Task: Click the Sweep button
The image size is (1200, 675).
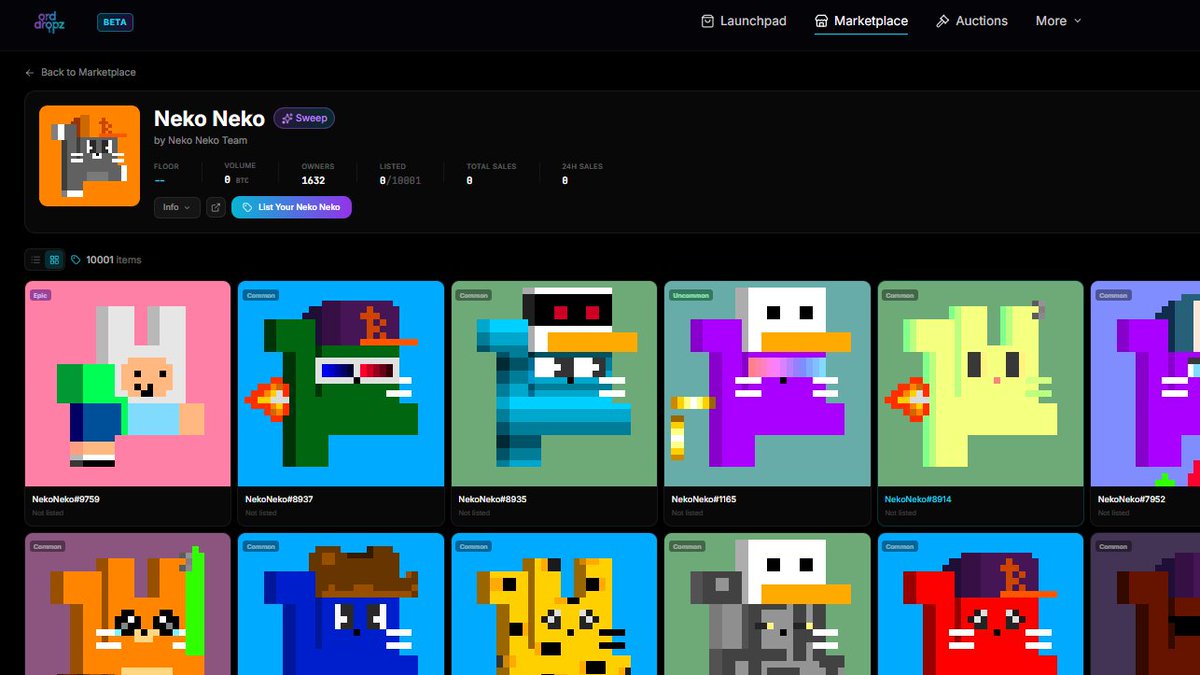Action: [x=304, y=118]
